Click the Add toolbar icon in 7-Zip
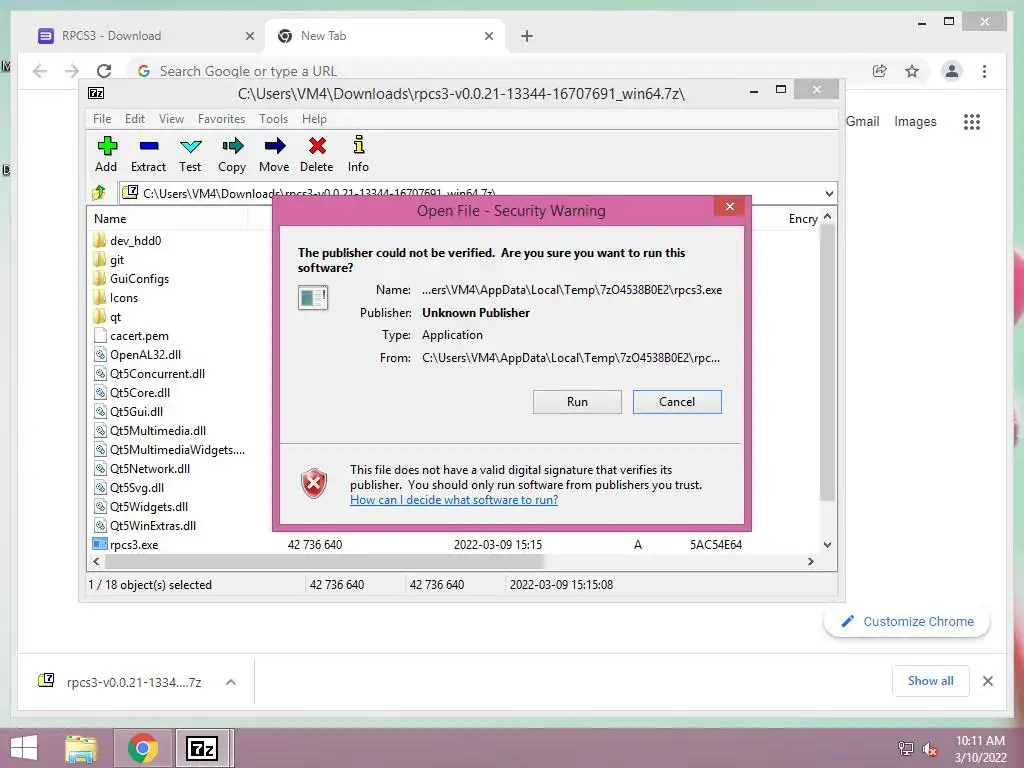The image size is (1024, 768). pos(106,154)
